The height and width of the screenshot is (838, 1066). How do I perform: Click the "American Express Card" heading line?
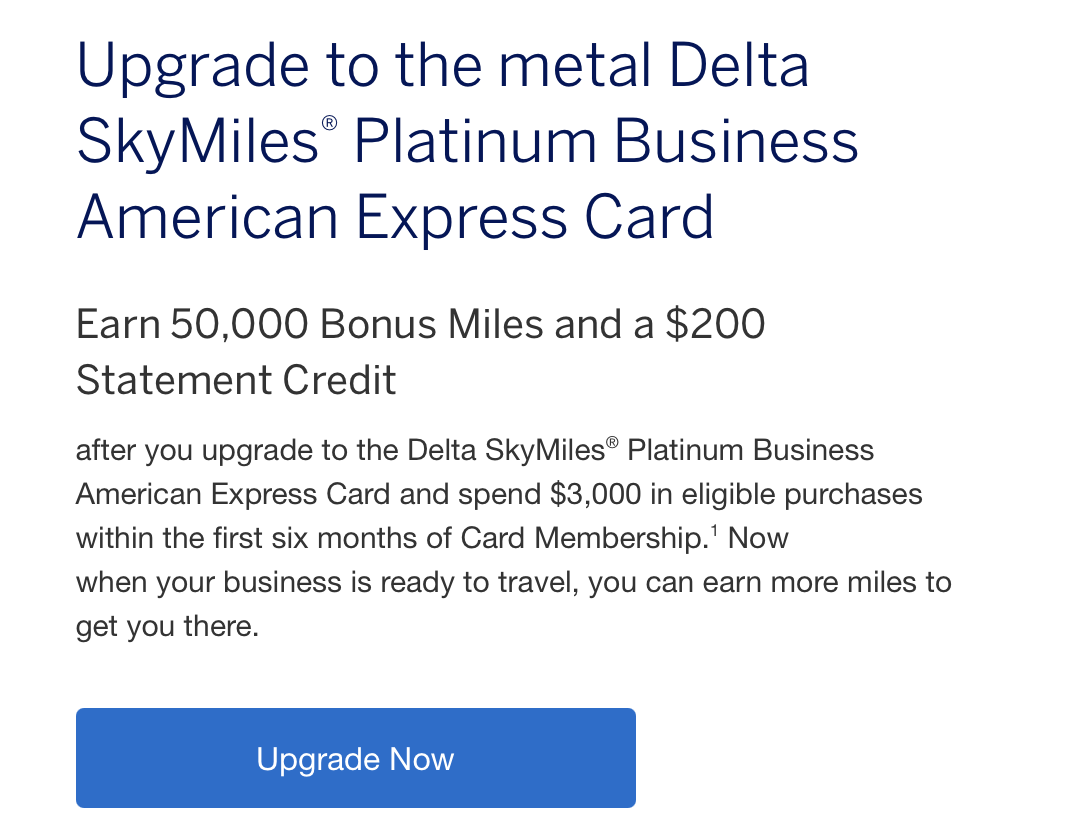point(395,216)
